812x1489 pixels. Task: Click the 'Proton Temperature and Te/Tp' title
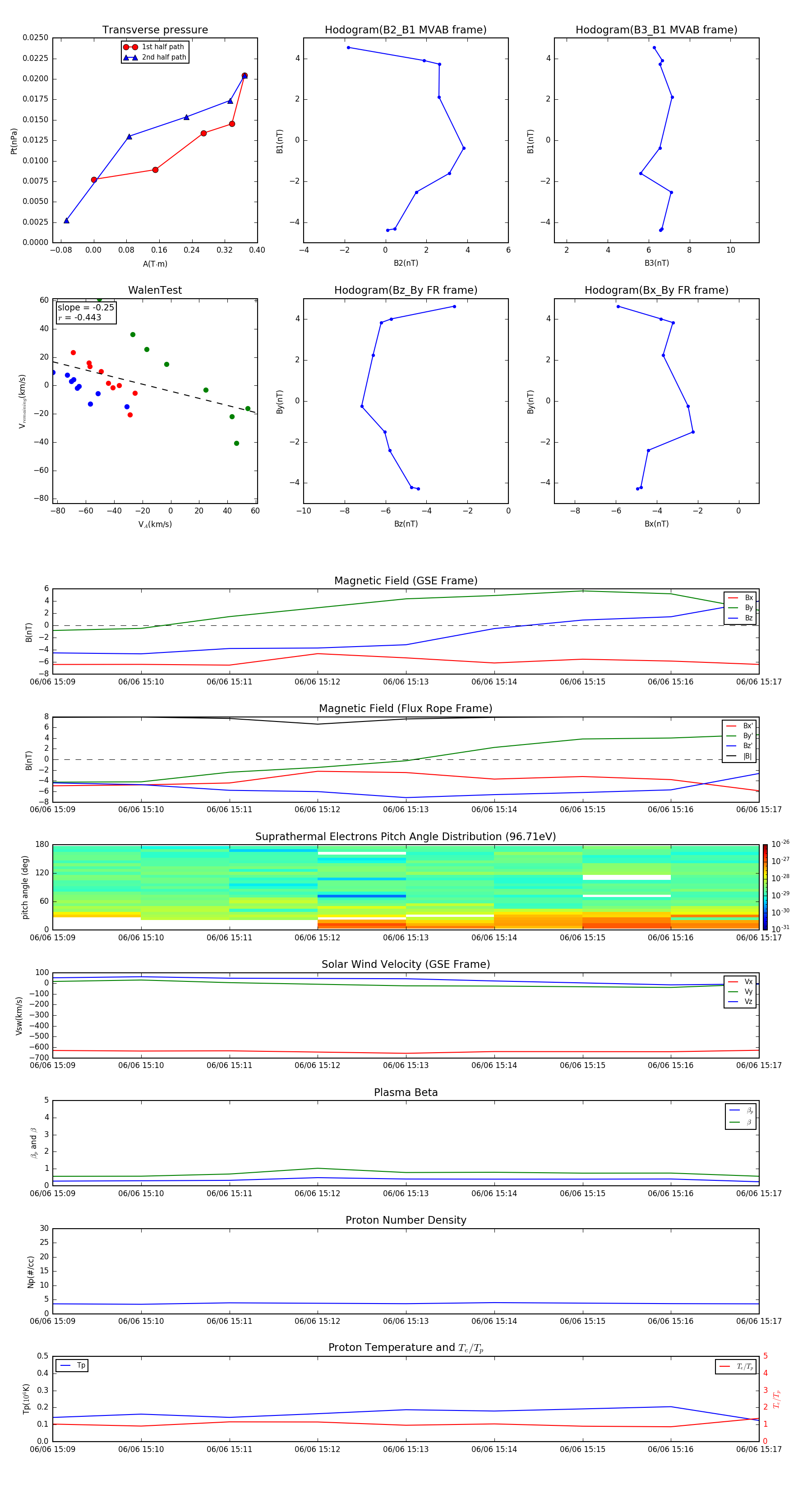pyautogui.click(x=406, y=1348)
